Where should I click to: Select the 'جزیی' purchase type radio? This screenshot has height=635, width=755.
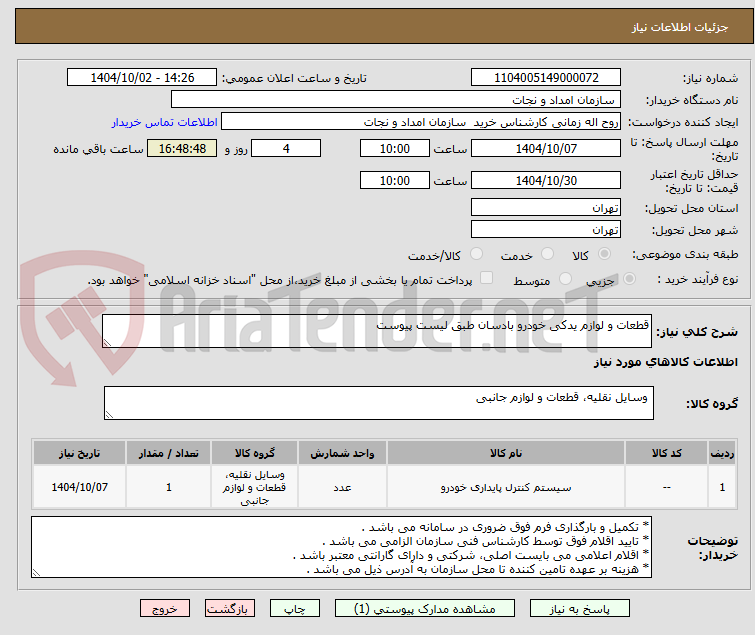point(629,279)
